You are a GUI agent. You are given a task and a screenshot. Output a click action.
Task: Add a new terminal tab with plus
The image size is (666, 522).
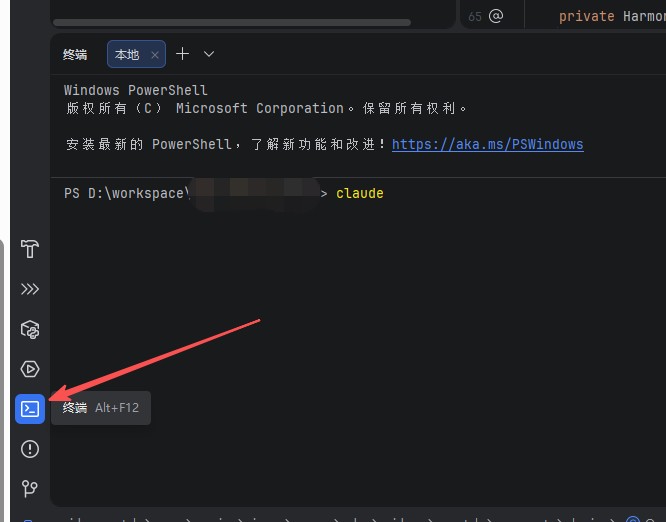tap(183, 54)
